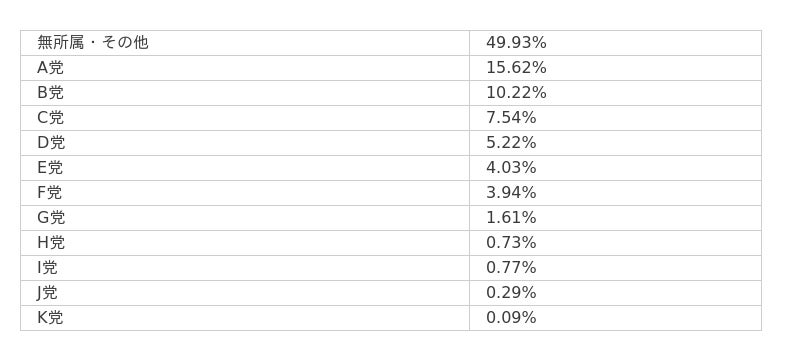Click the 1.61% percentage cell

(x=615, y=218)
